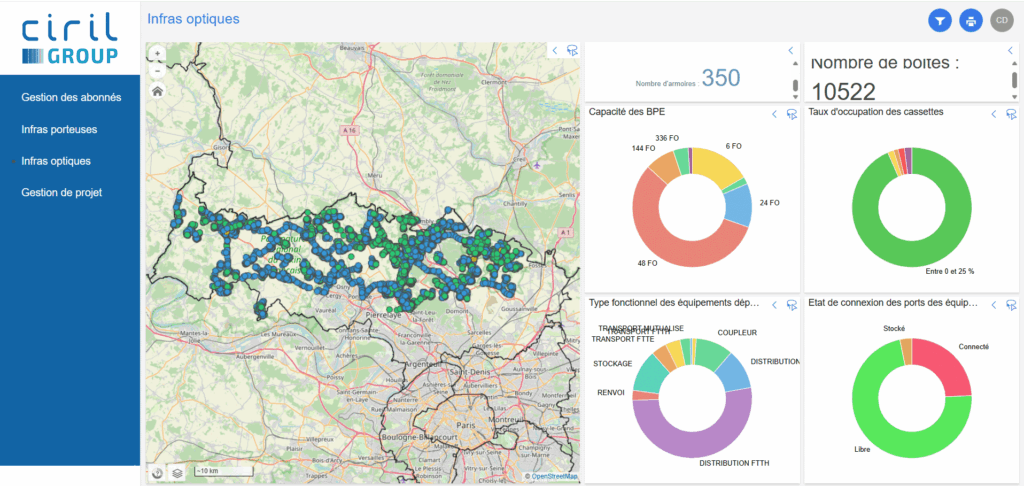
Task: Activate lasso selection on Type fonctionnel des équipements
Action: coord(792,305)
